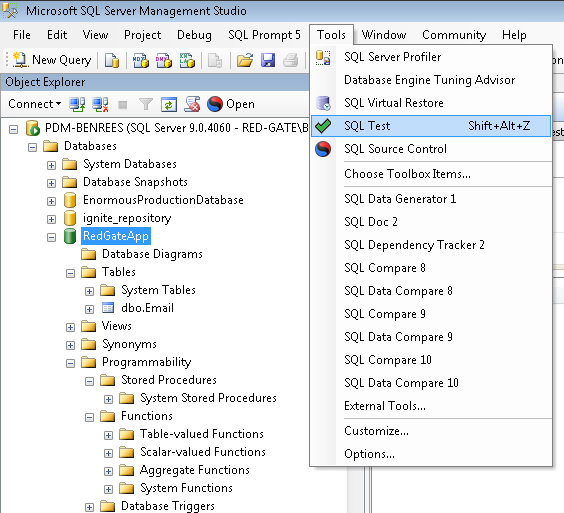Launch SQL Dependency Tracker 2

(x=431, y=245)
